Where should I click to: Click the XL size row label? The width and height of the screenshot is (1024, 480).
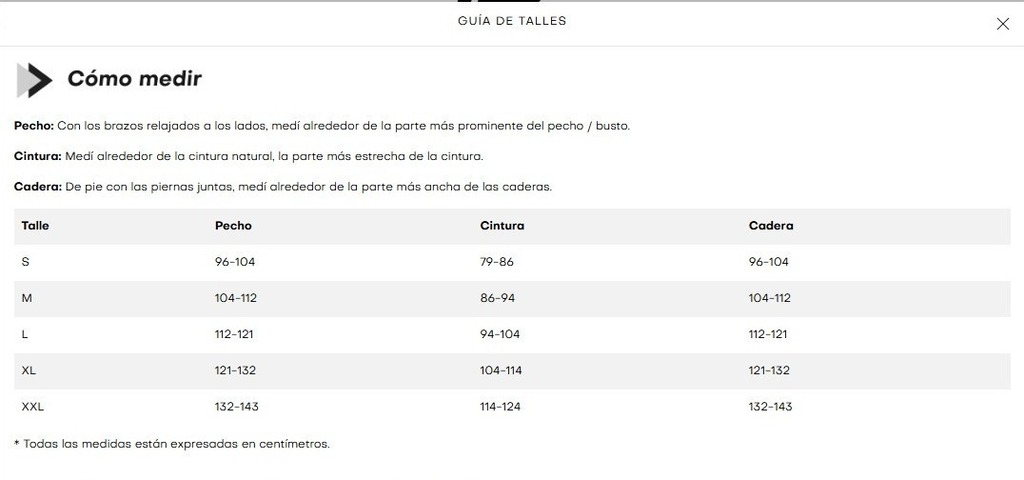coord(29,370)
